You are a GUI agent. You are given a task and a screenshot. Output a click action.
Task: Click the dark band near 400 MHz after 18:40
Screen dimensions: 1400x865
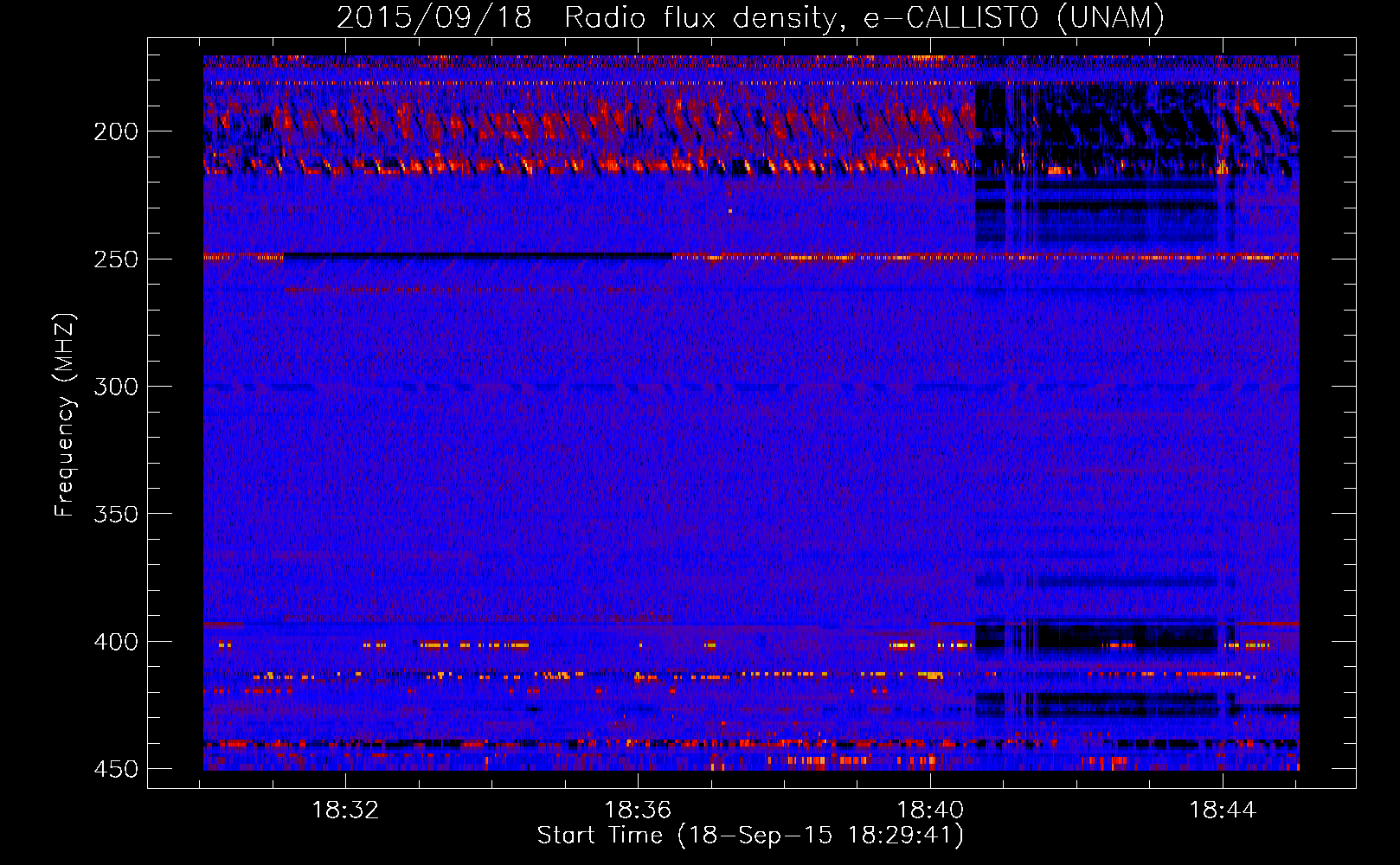(1099, 638)
